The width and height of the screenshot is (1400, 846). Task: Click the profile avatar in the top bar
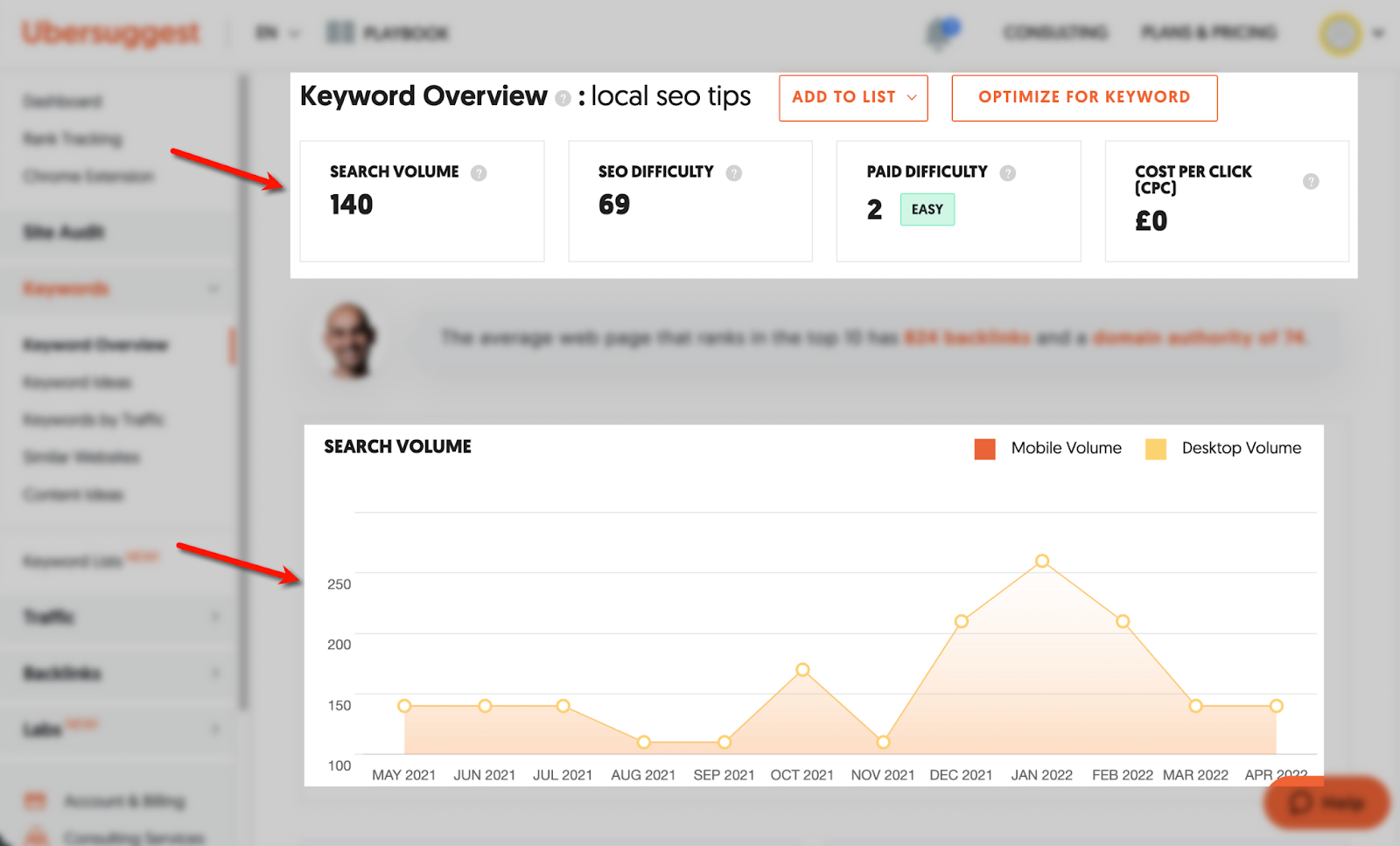tap(1340, 34)
